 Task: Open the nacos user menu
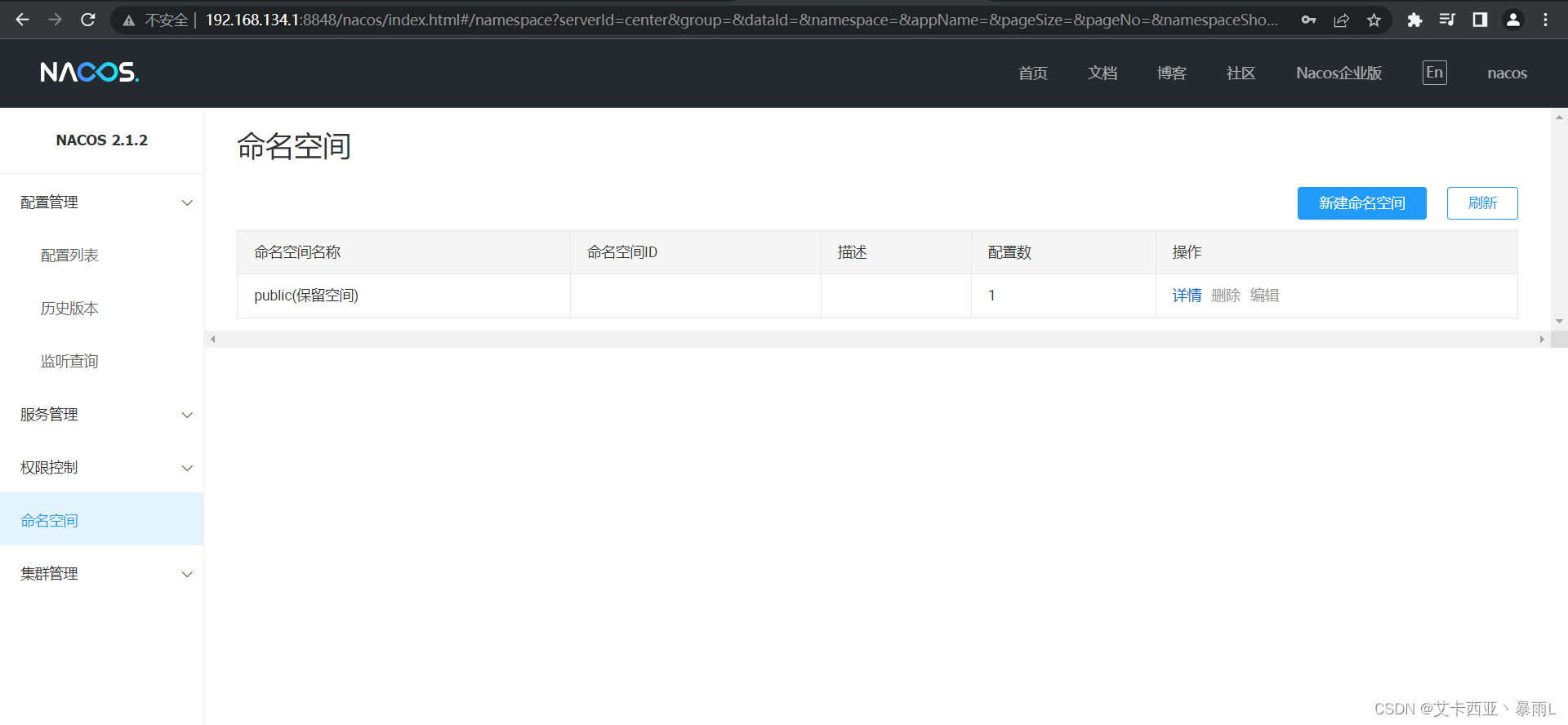pos(1507,73)
